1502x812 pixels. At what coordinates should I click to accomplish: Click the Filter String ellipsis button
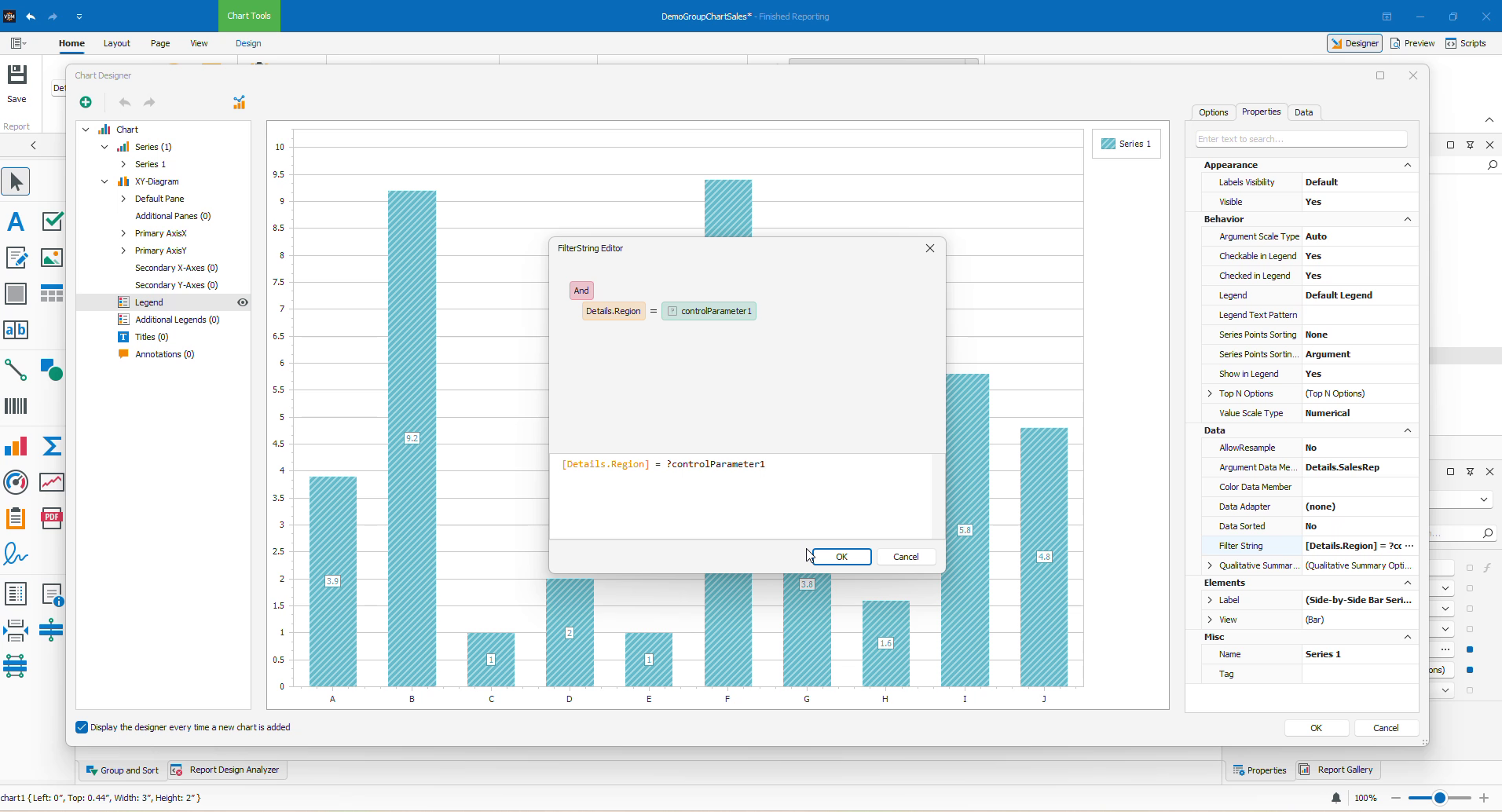tap(1409, 546)
